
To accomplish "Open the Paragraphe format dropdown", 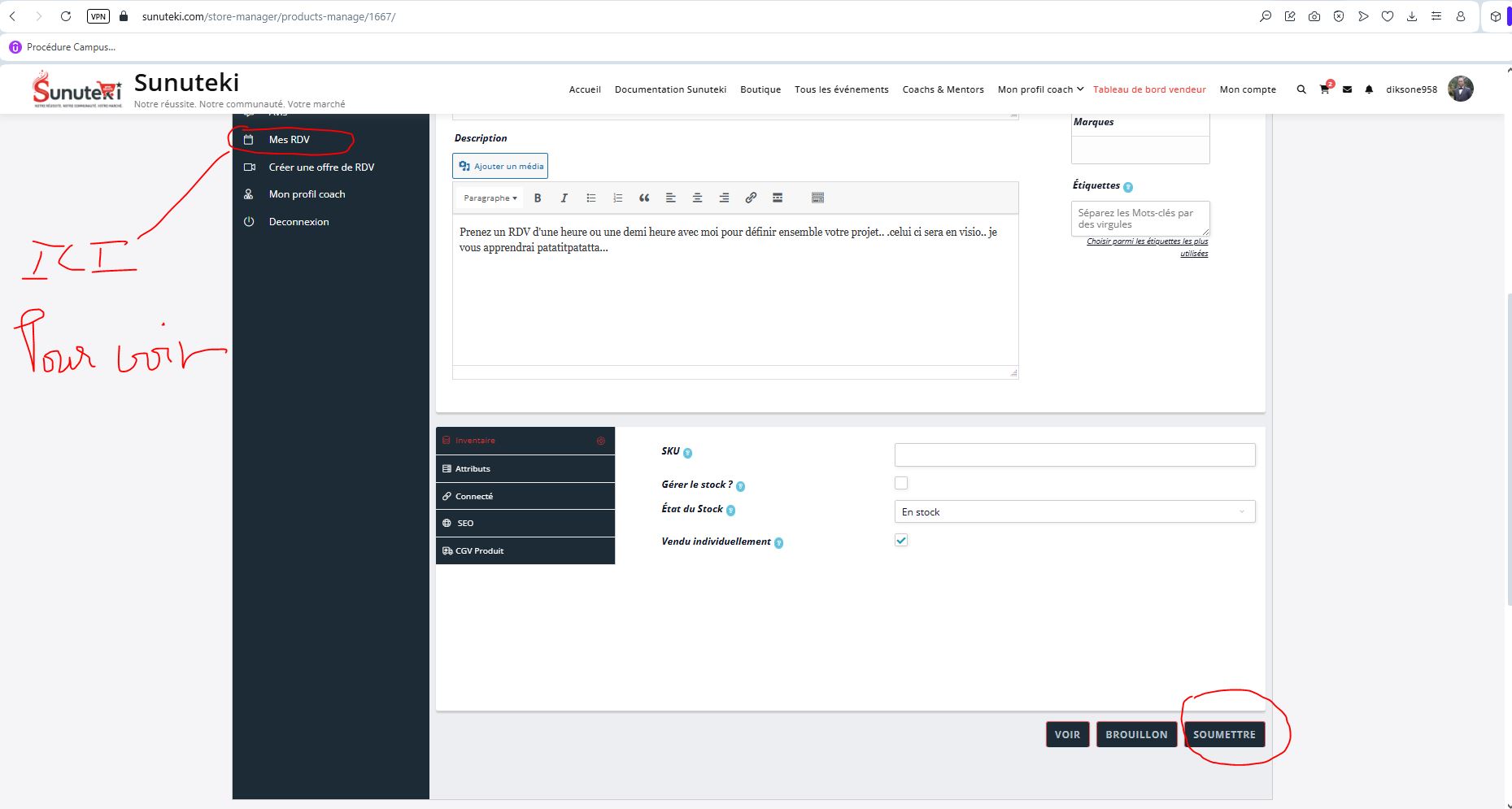I will coord(490,198).
